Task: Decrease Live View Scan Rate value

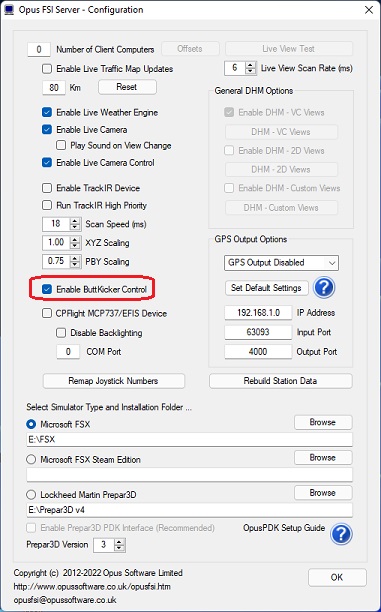Action: point(250,71)
